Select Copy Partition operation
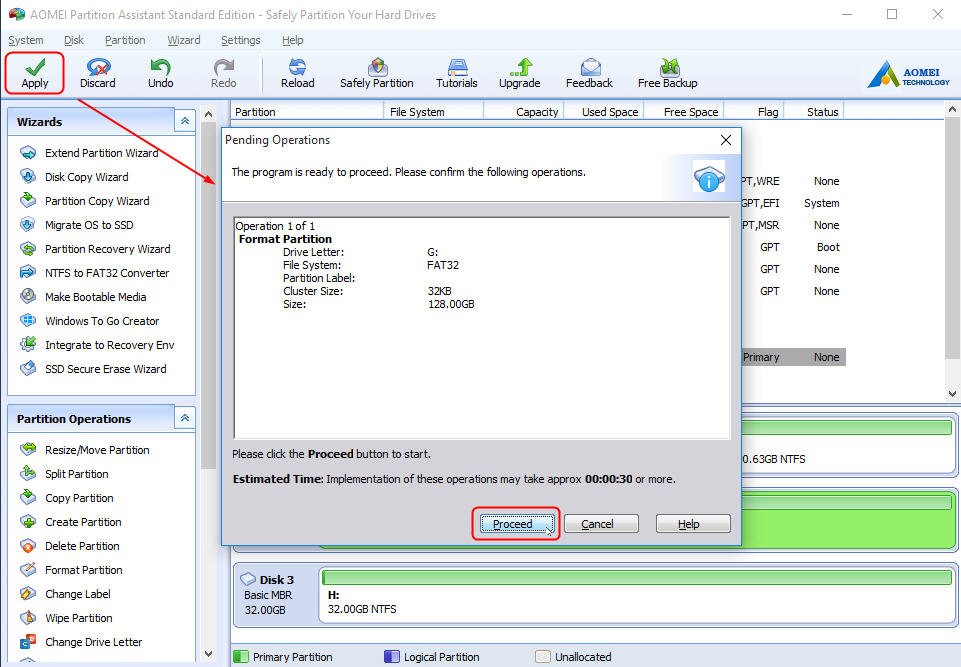The height and width of the screenshot is (667, 961). 67,498
